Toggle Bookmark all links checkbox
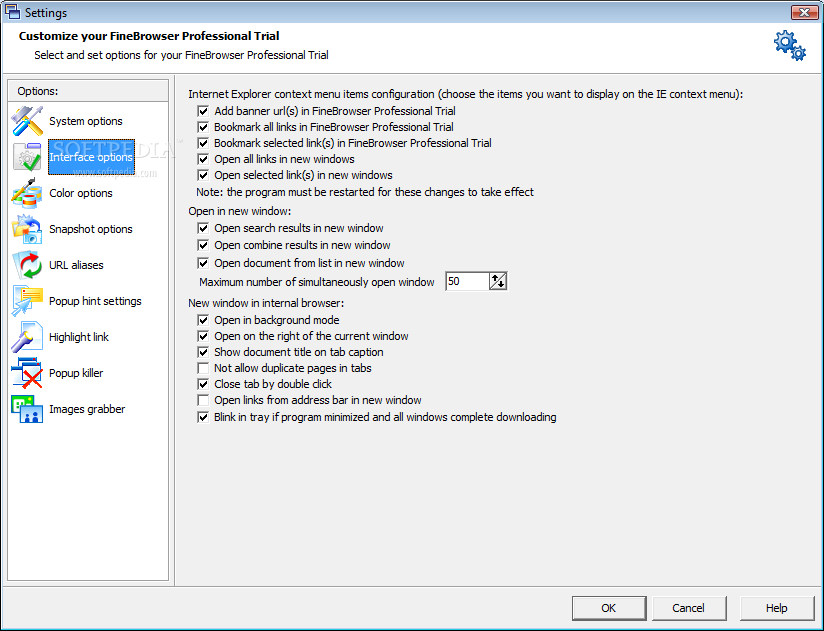 203,127
